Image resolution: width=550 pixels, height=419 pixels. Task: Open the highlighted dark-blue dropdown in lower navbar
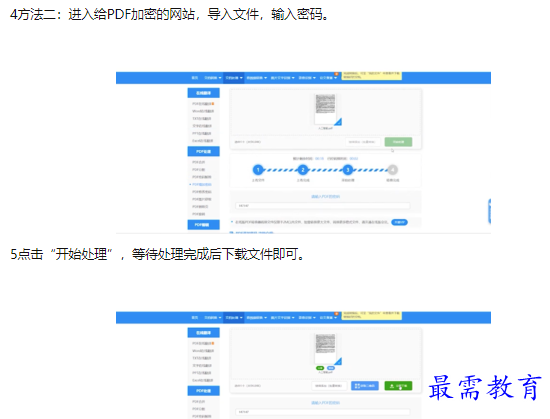234,317
